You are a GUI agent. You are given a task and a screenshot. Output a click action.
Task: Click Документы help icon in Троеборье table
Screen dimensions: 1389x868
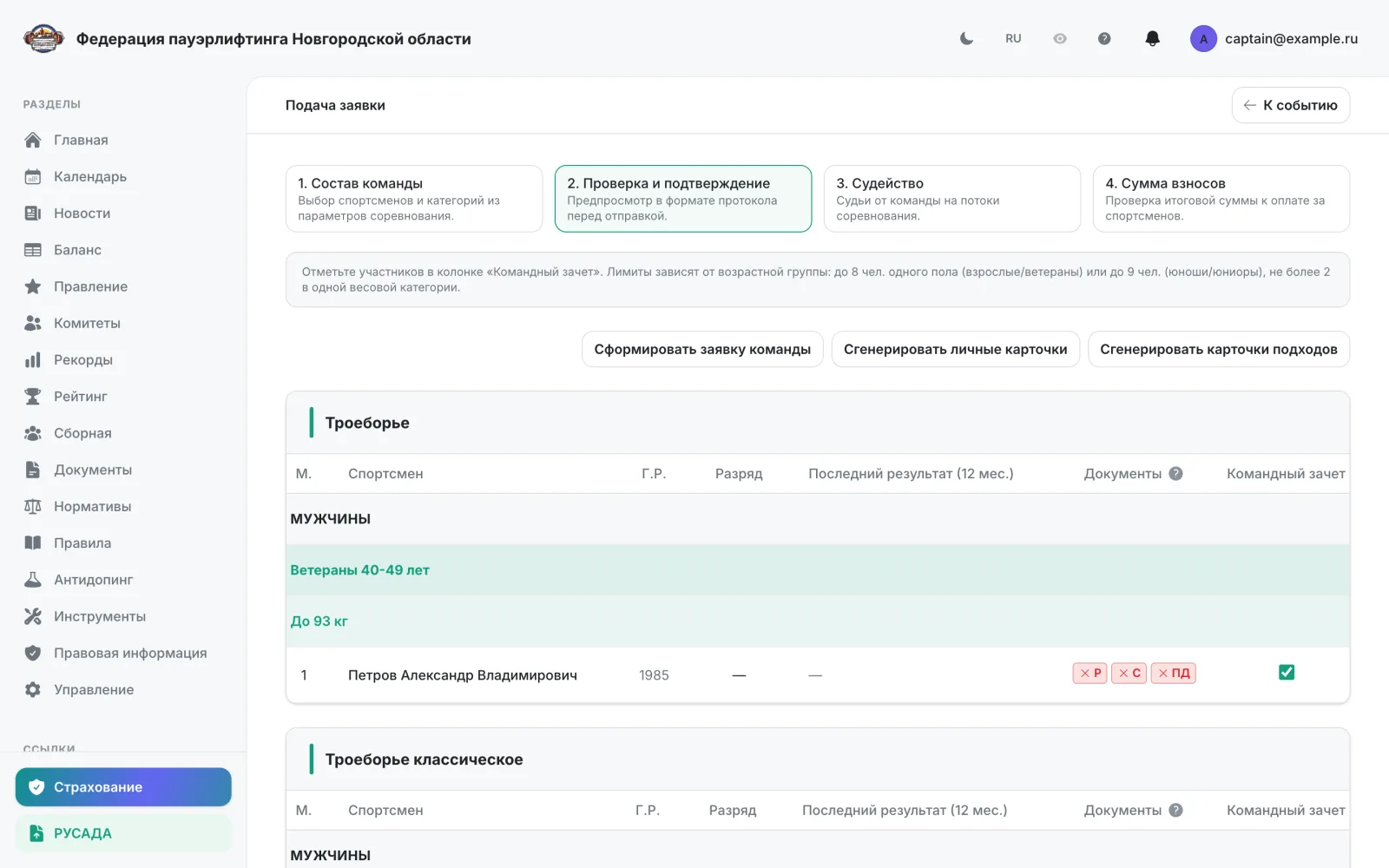pos(1175,473)
